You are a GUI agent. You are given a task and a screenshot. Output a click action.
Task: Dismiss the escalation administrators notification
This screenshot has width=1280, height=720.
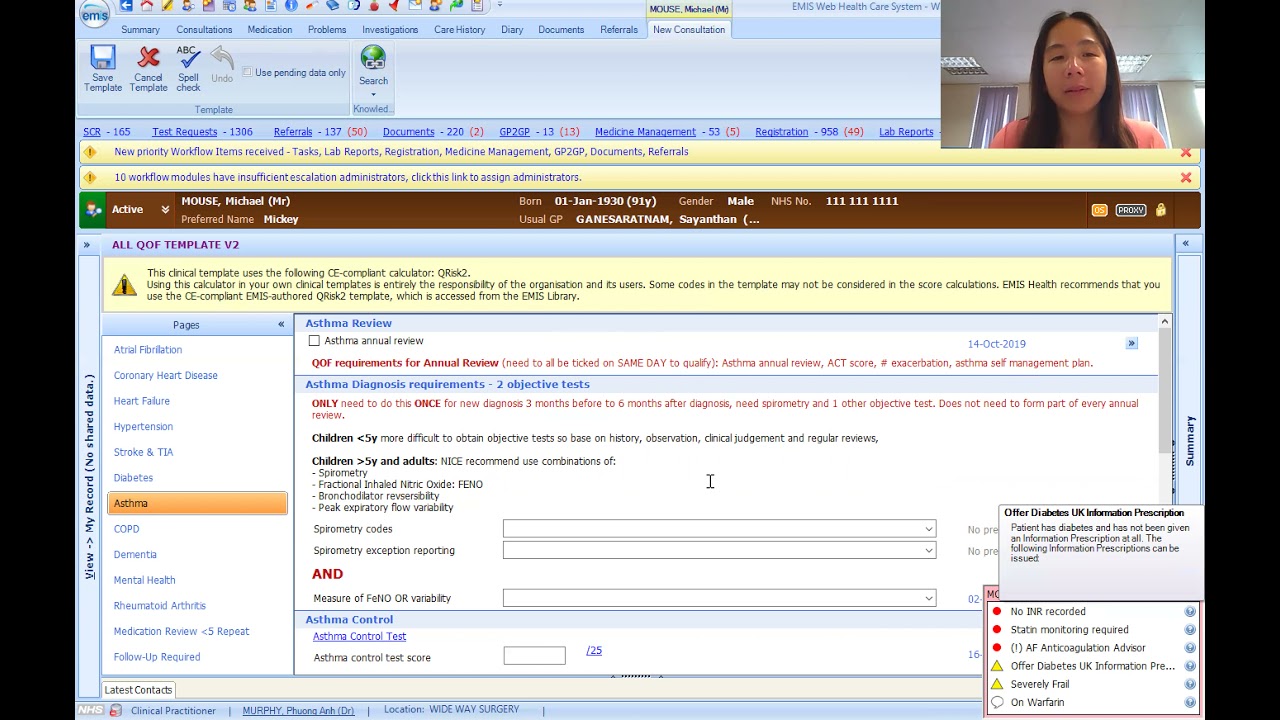point(1186,178)
